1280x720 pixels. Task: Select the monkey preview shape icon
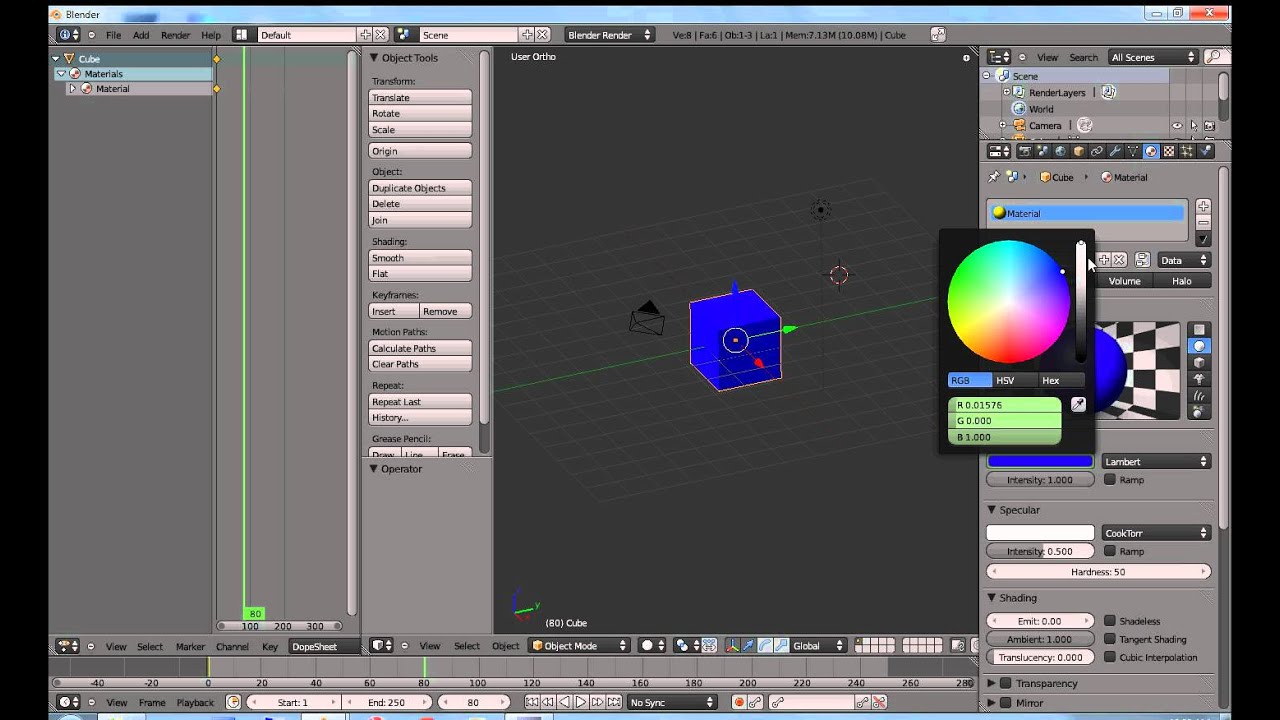(1199, 379)
